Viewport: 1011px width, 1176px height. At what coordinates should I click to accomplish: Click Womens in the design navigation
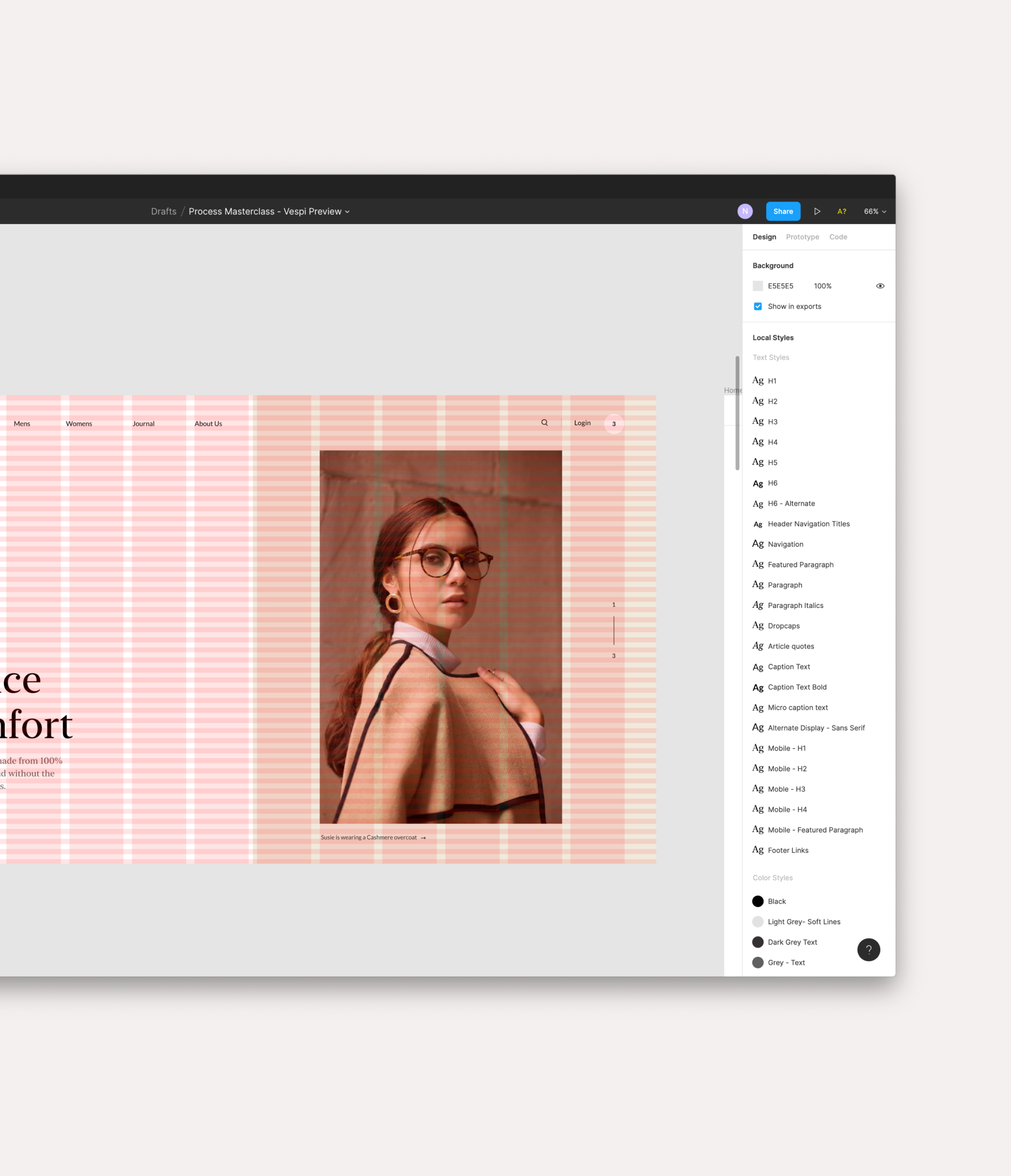(x=79, y=424)
